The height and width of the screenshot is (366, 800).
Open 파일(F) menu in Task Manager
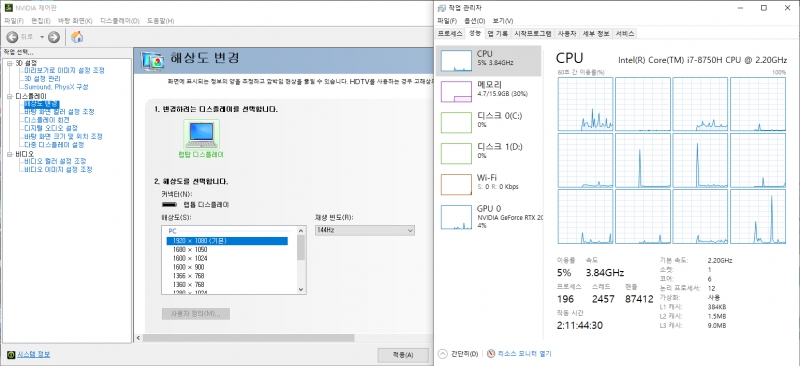(x=447, y=21)
